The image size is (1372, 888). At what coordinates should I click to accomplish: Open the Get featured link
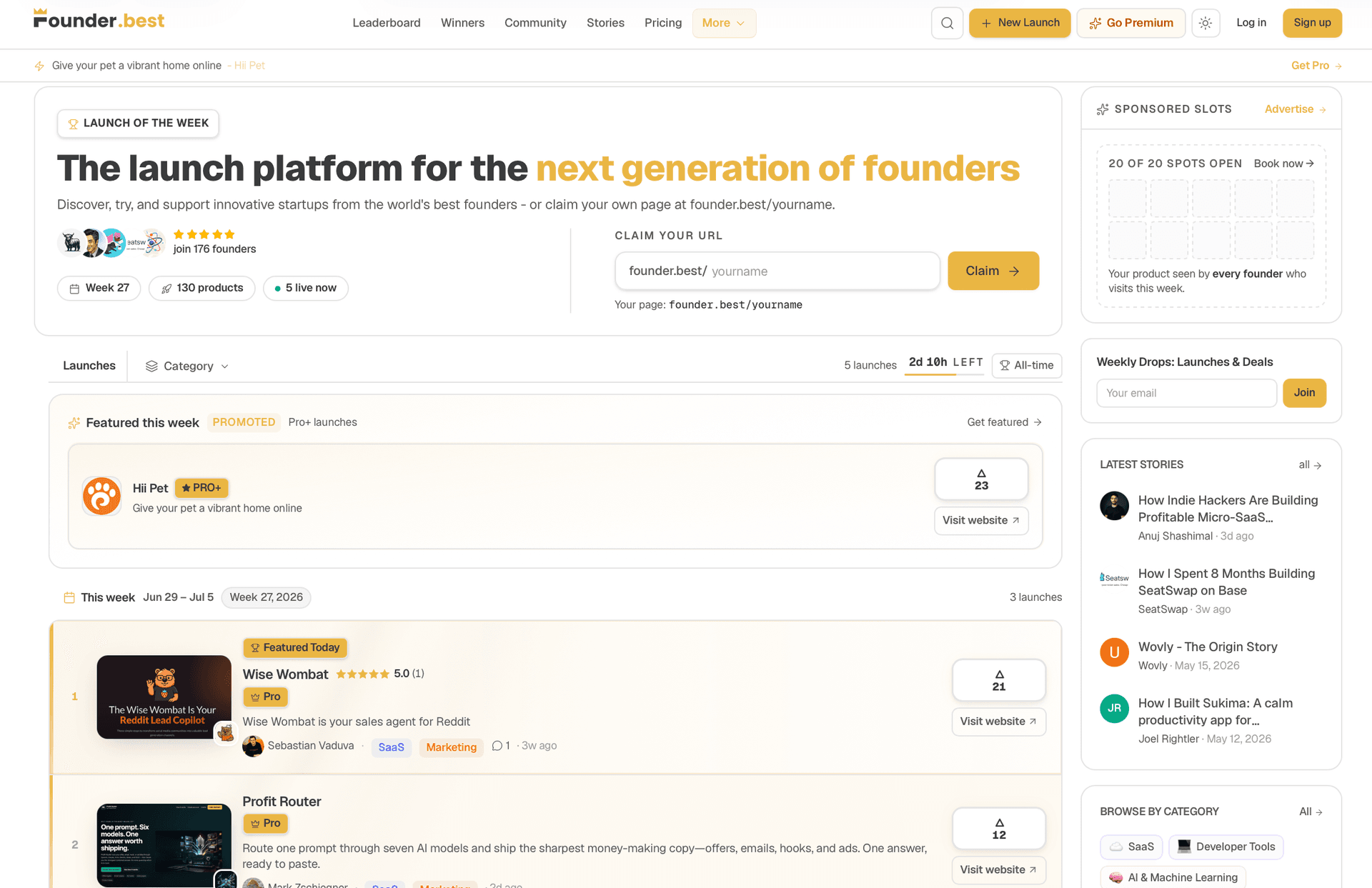point(1004,422)
